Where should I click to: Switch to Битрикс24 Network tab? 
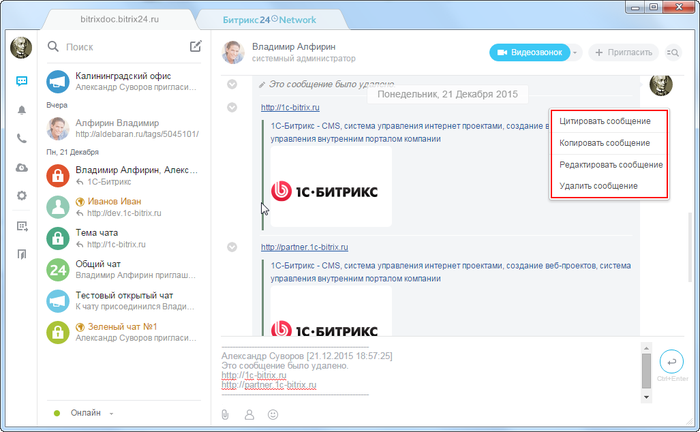269,20
